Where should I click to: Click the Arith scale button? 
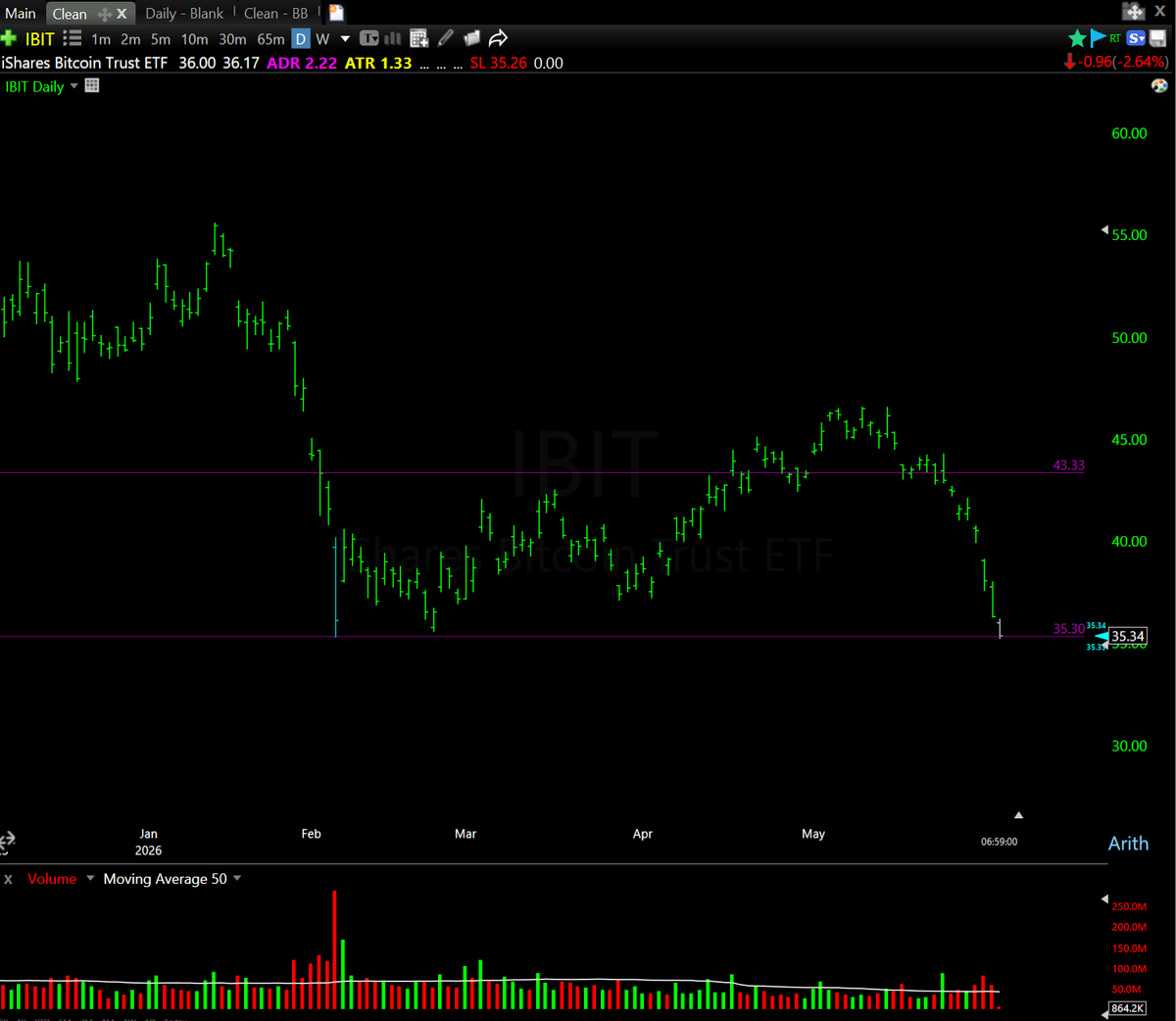tap(1128, 844)
